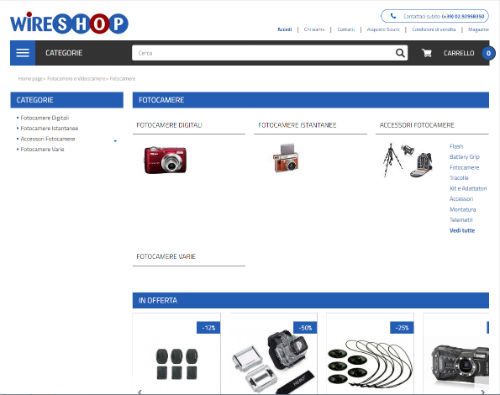Go to Home page breadcrumb
500x395 pixels.
click(x=30, y=79)
